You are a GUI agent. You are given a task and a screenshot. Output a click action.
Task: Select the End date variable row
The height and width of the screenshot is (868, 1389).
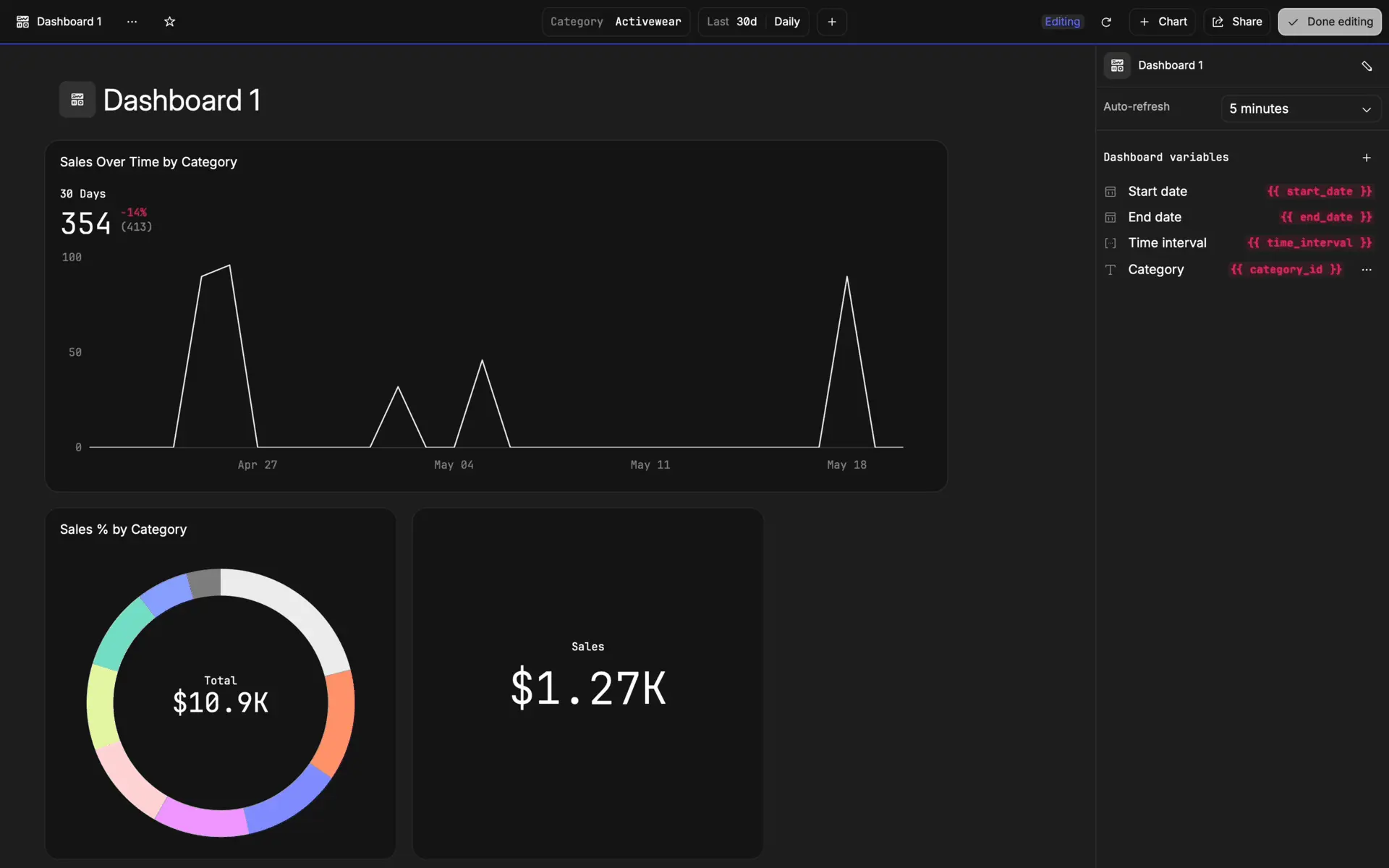click(1155, 217)
